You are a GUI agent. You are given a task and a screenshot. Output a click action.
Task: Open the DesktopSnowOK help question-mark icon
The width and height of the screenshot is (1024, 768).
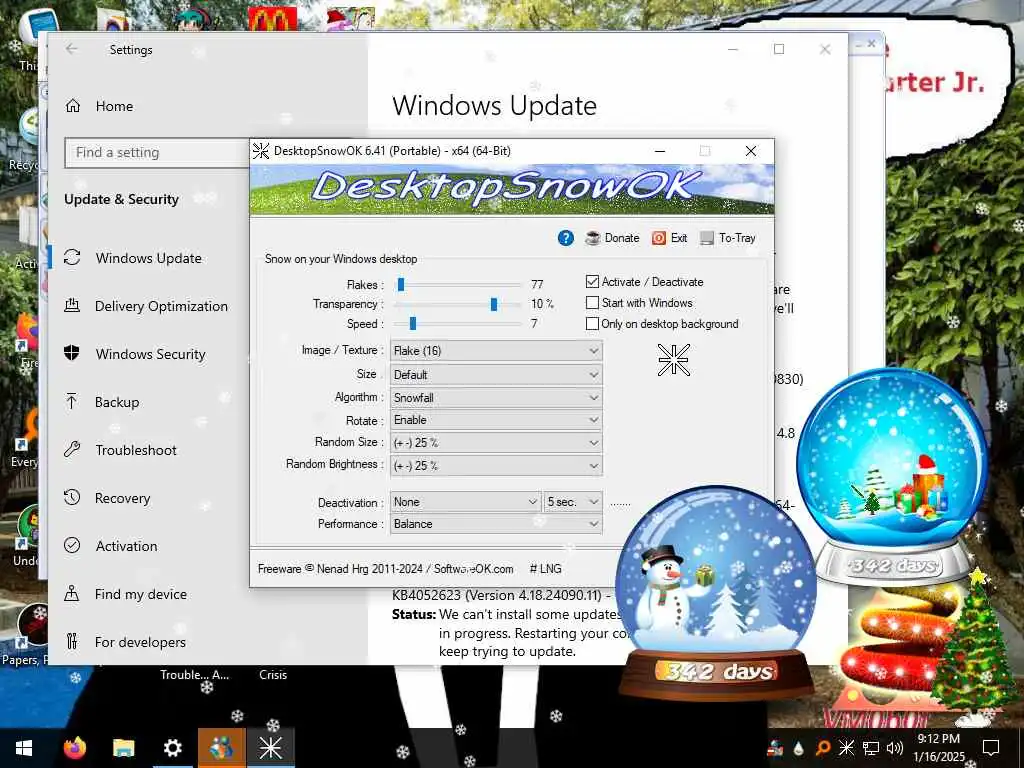[x=566, y=238]
